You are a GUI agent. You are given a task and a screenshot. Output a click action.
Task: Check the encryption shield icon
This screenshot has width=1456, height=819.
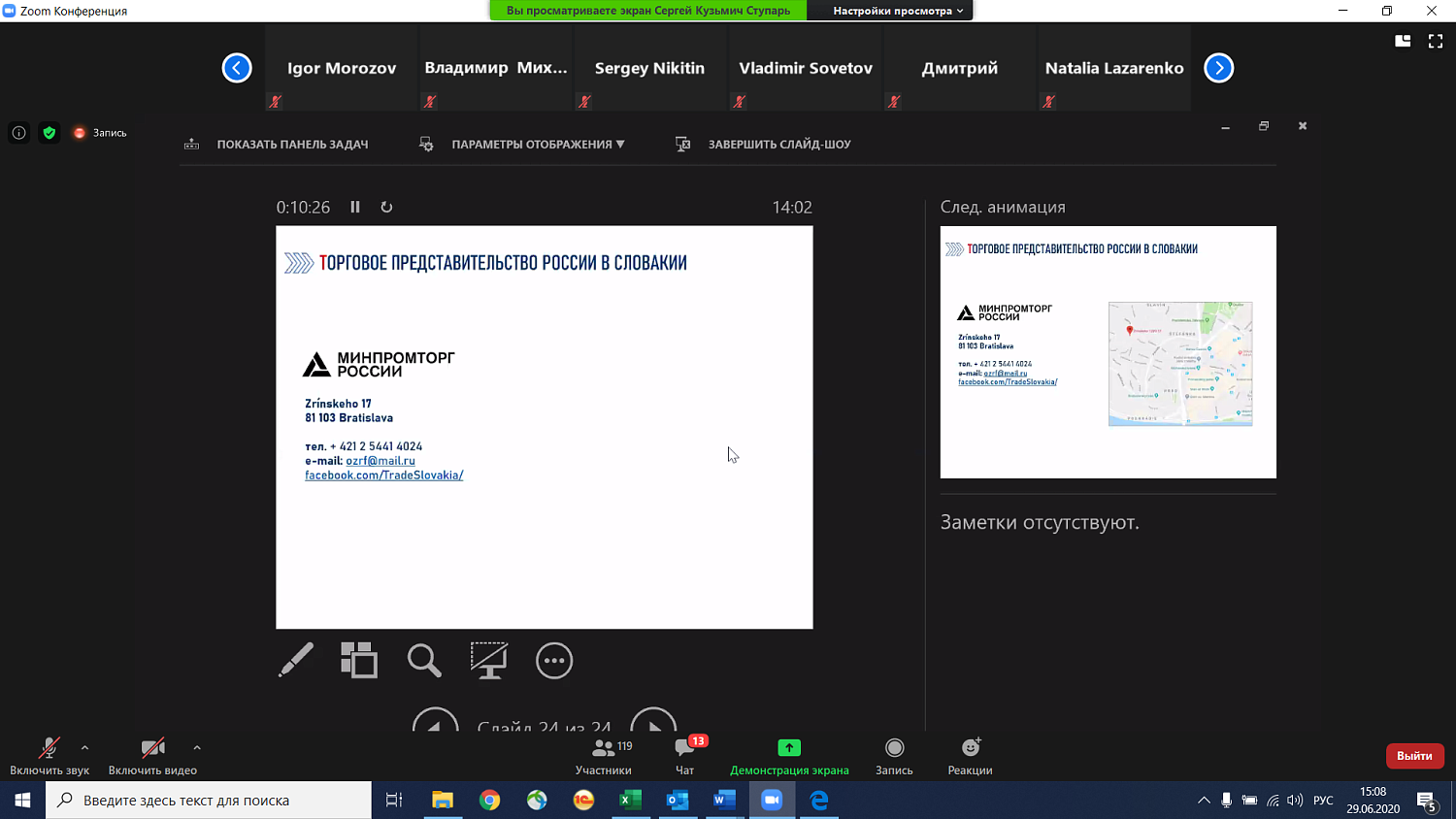pyautogui.click(x=50, y=133)
